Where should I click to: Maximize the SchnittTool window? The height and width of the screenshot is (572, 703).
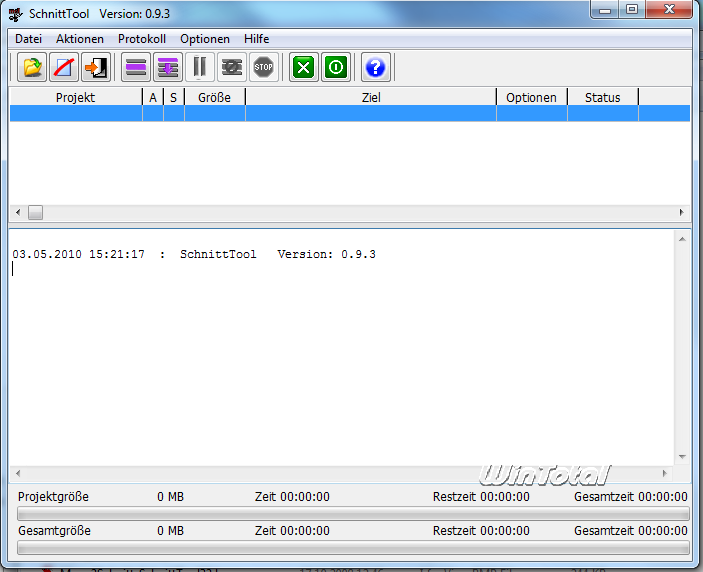click(x=632, y=9)
